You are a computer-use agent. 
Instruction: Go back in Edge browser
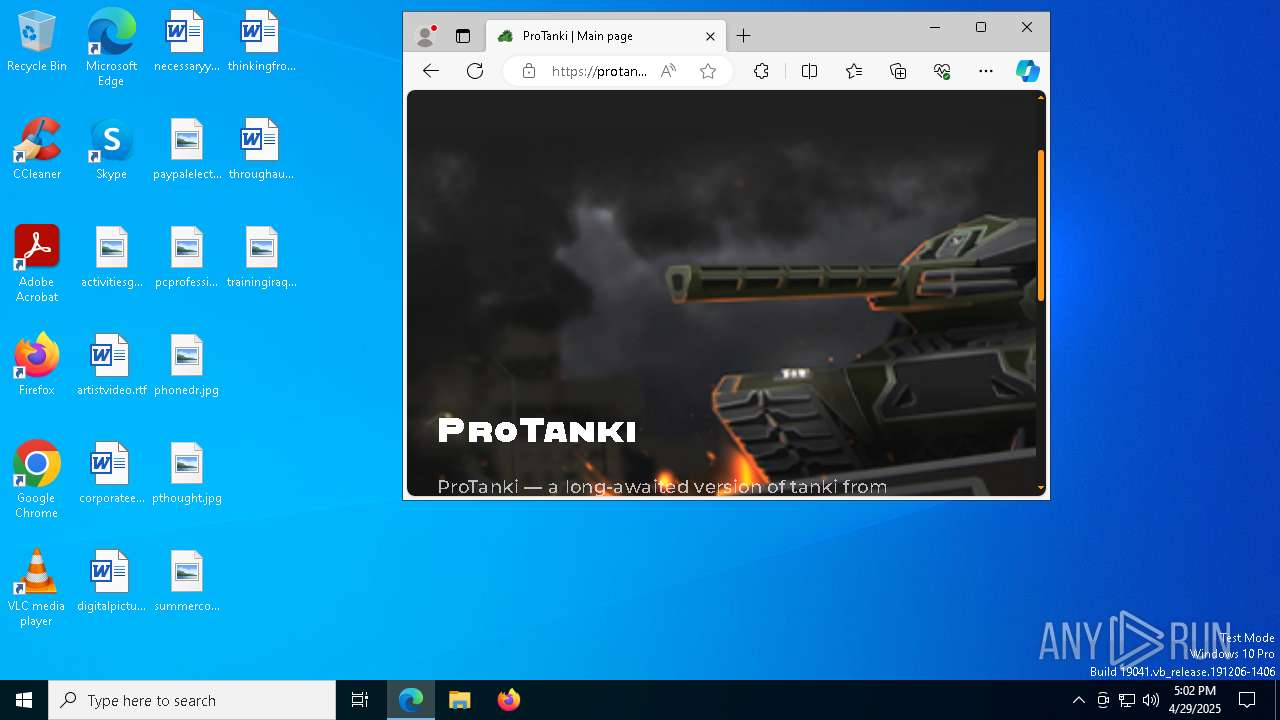[431, 71]
